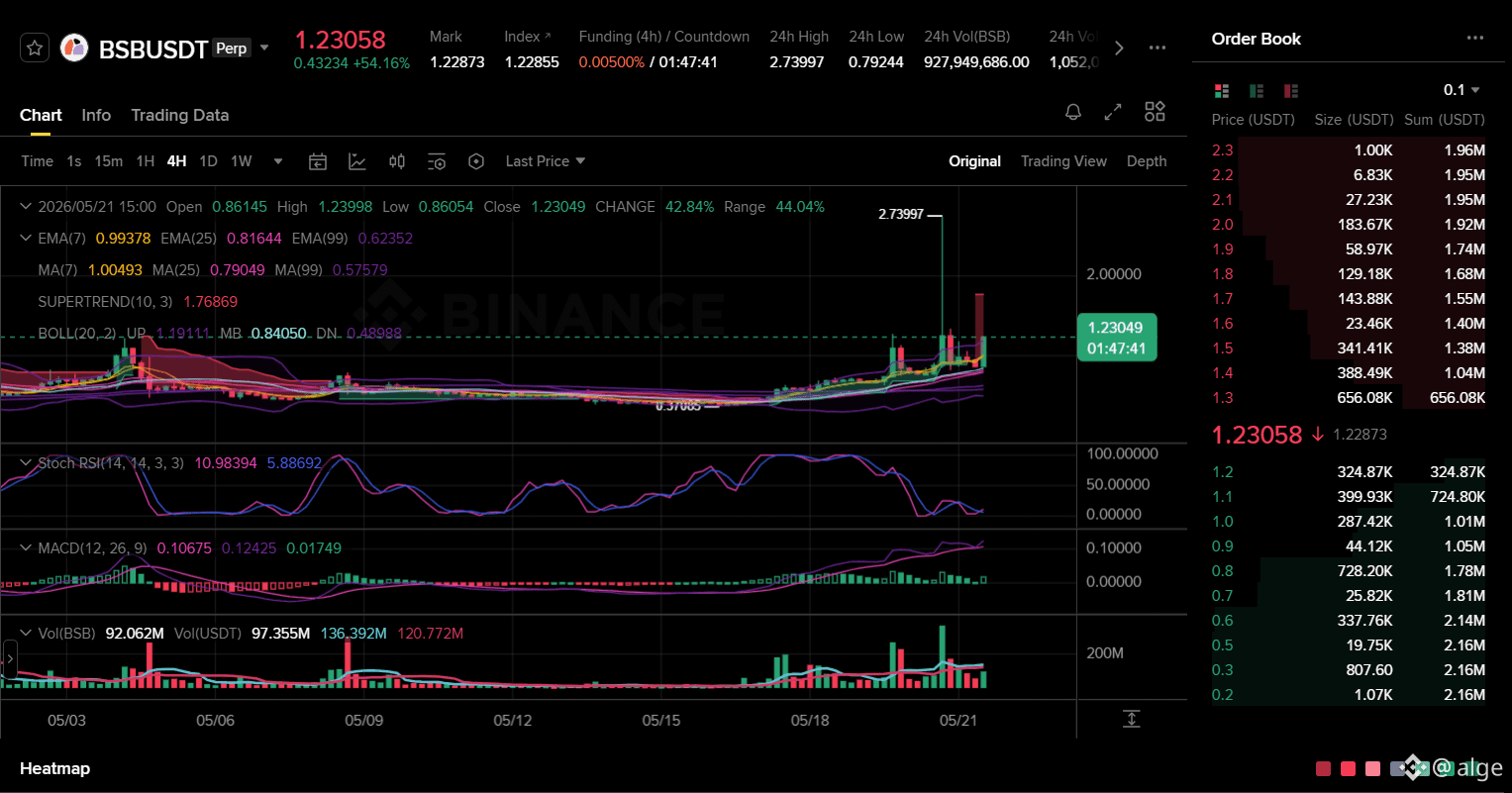Image resolution: width=1512 pixels, height=793 pixels.
Task: Click the BSB coin logo icon
Action: point(74,48)
